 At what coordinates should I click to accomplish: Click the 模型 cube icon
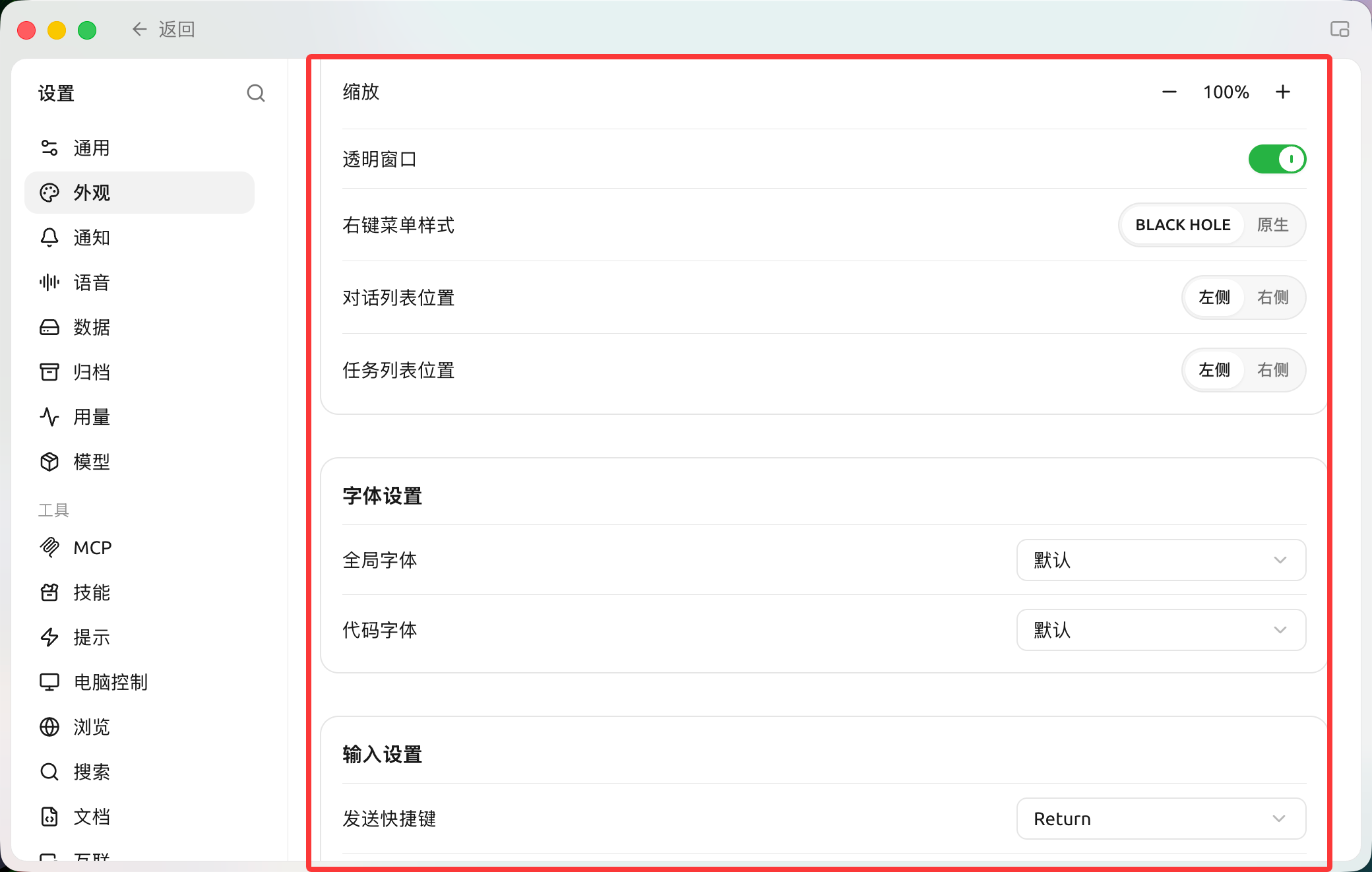pos(49,462)
